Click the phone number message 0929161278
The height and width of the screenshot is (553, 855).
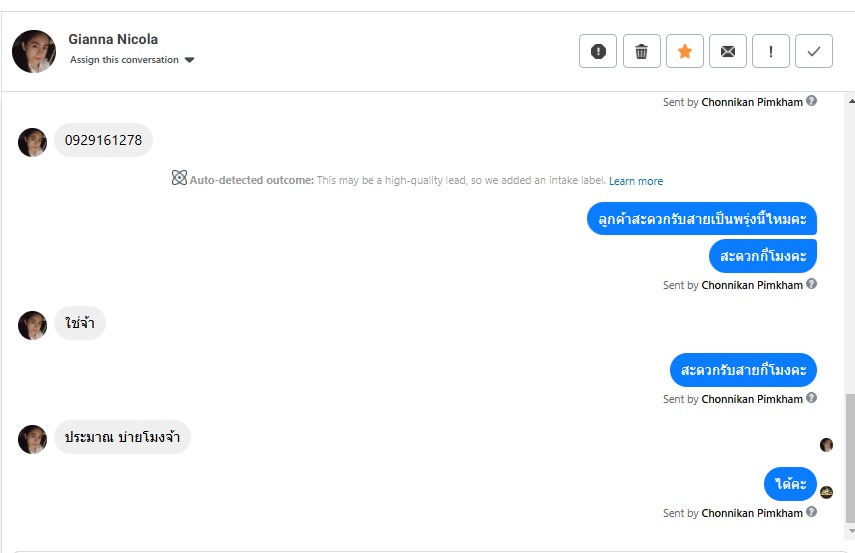click(103, 140)
